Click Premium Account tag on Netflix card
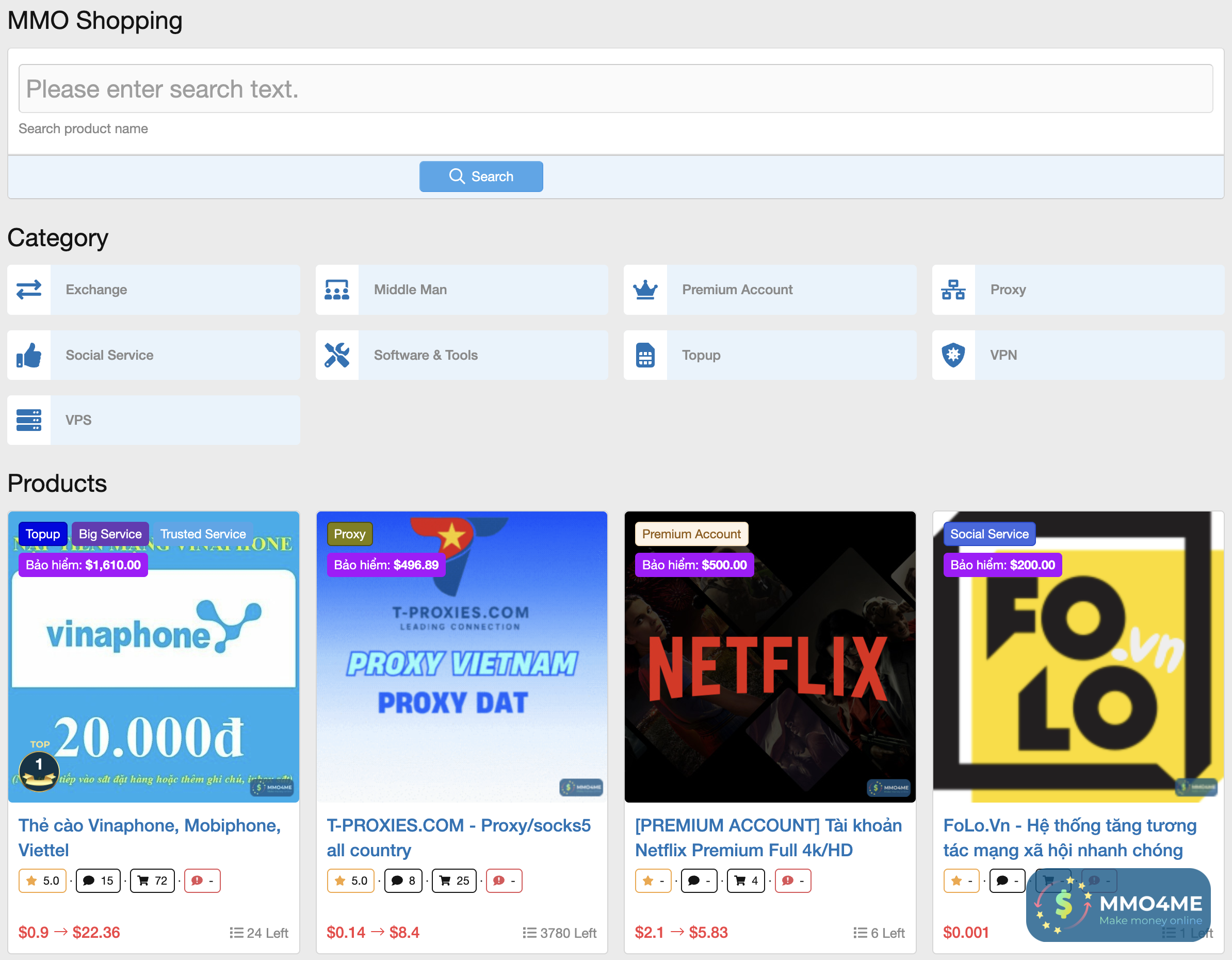The image size is (1232, 960). [691, 534]
